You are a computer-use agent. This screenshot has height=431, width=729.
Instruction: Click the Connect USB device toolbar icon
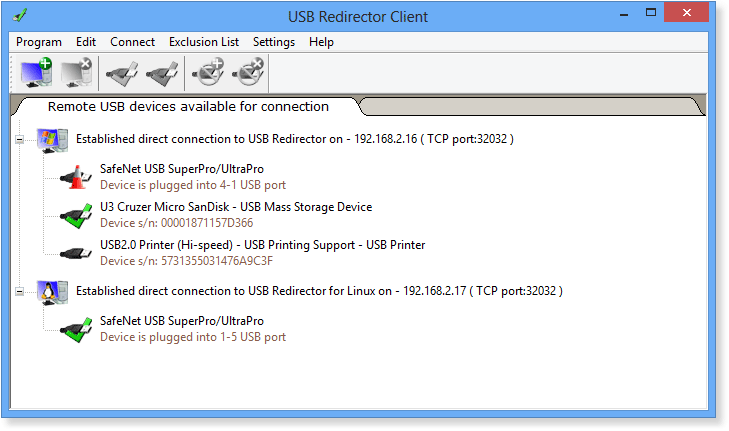(122, 73)
